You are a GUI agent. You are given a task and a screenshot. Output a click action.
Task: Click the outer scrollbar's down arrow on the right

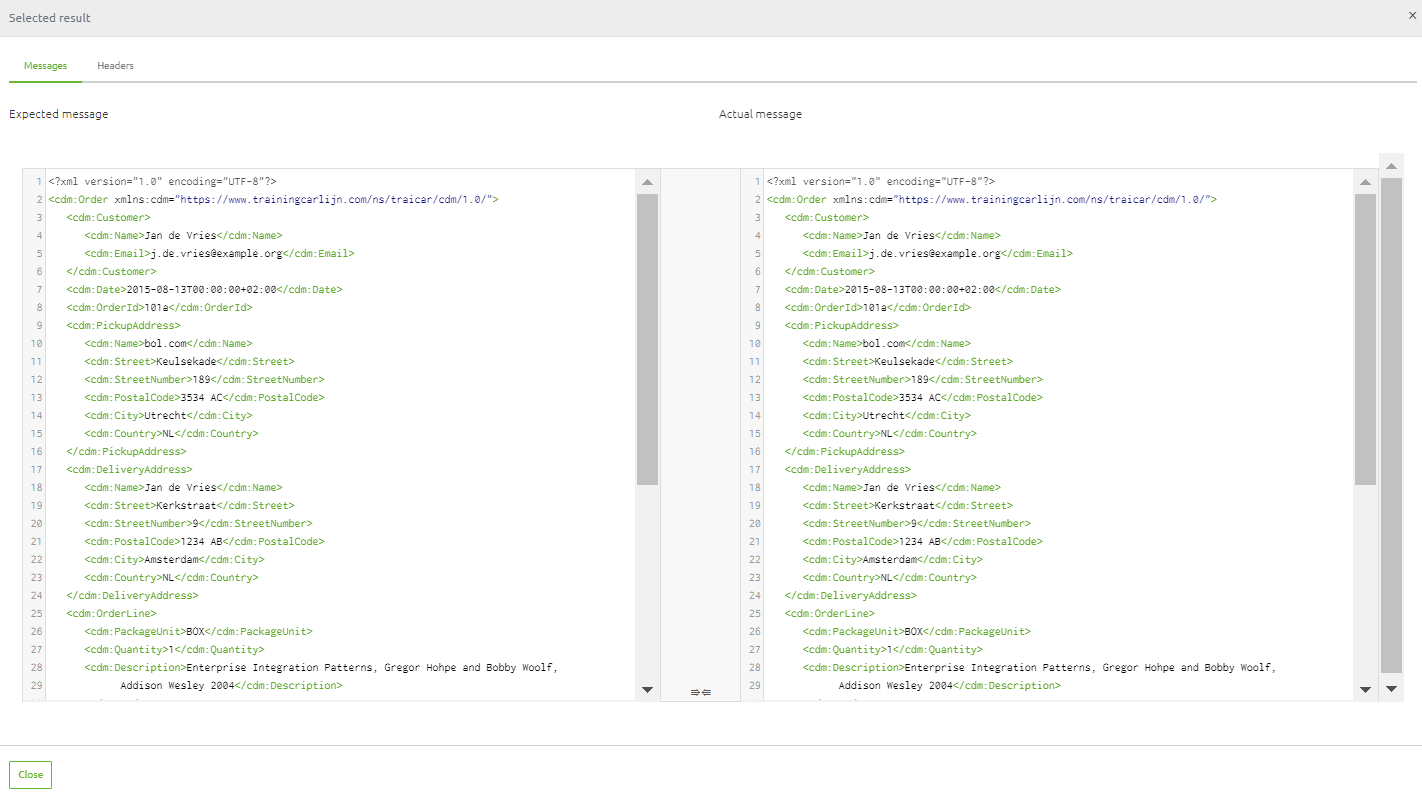[x=1391, y=688]
